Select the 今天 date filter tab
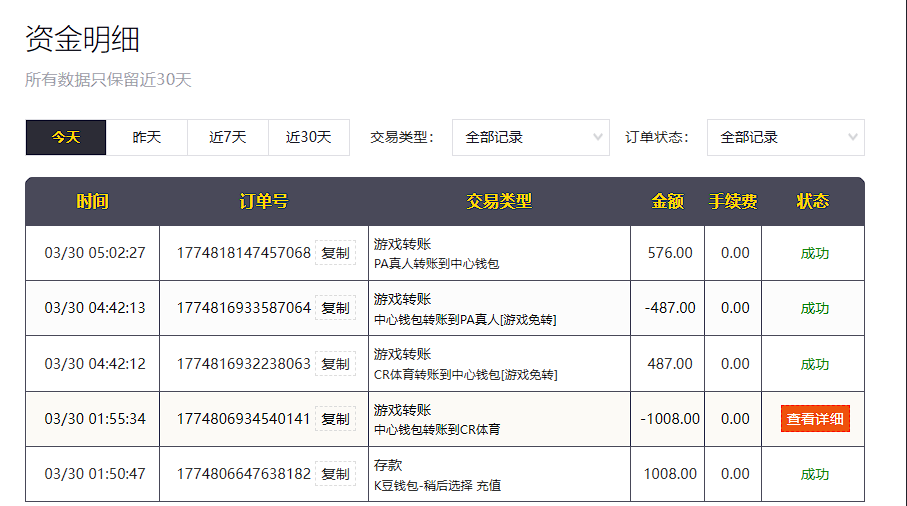Image resolution: width=907 pixels, height=506 pixels. [66, 137]
